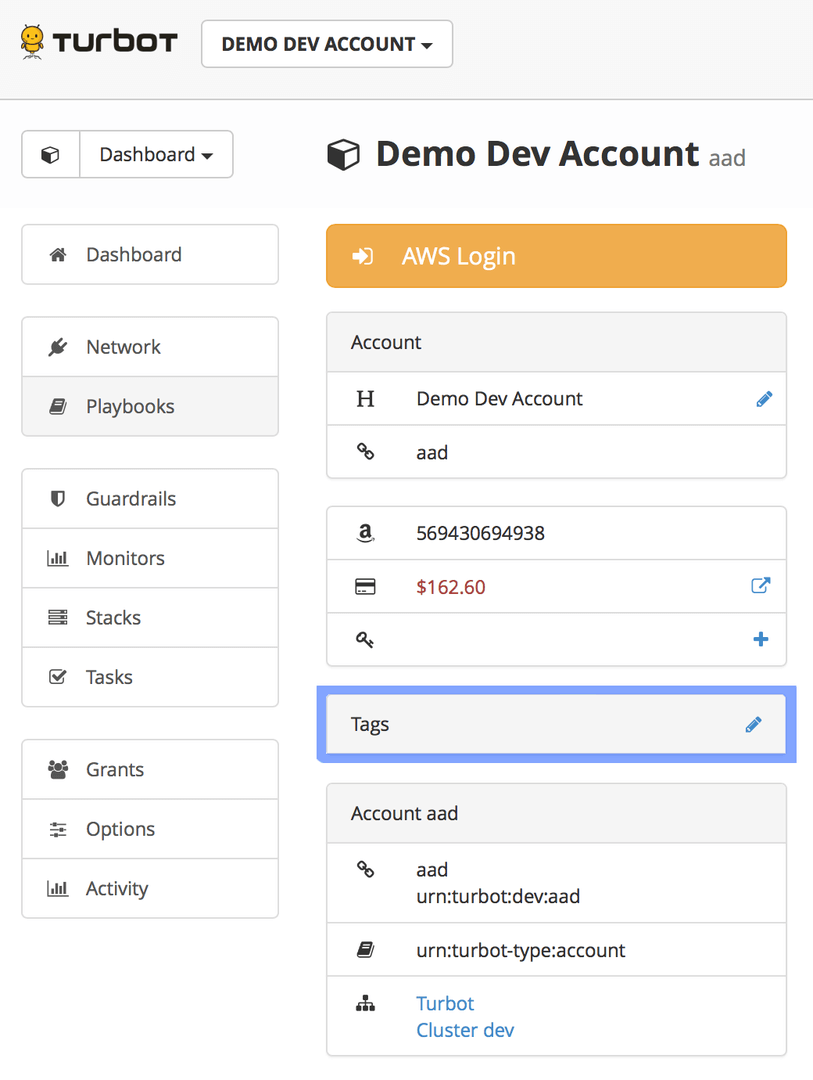Open the billing external link icon
Screen dimensions: 813x1080
point(761,585)
